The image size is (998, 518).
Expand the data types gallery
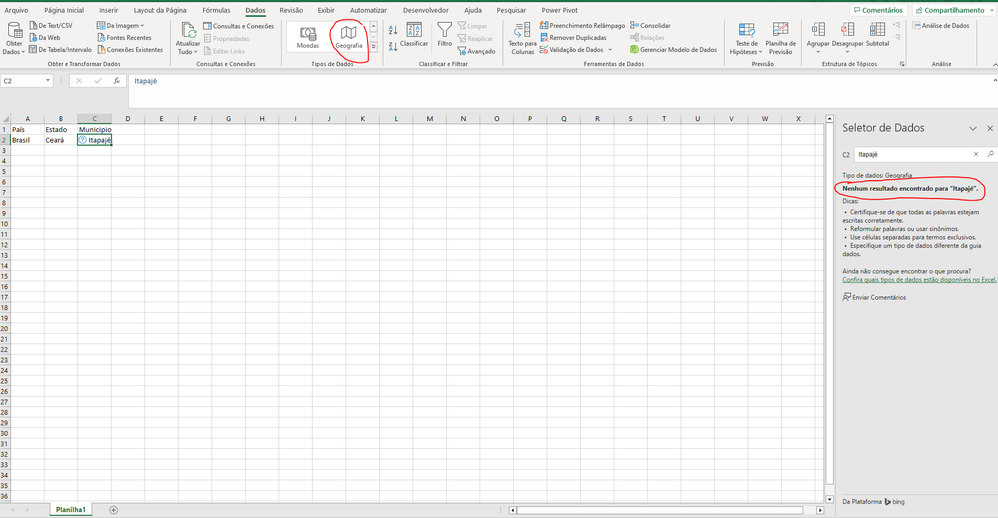[x=374, y=48]
